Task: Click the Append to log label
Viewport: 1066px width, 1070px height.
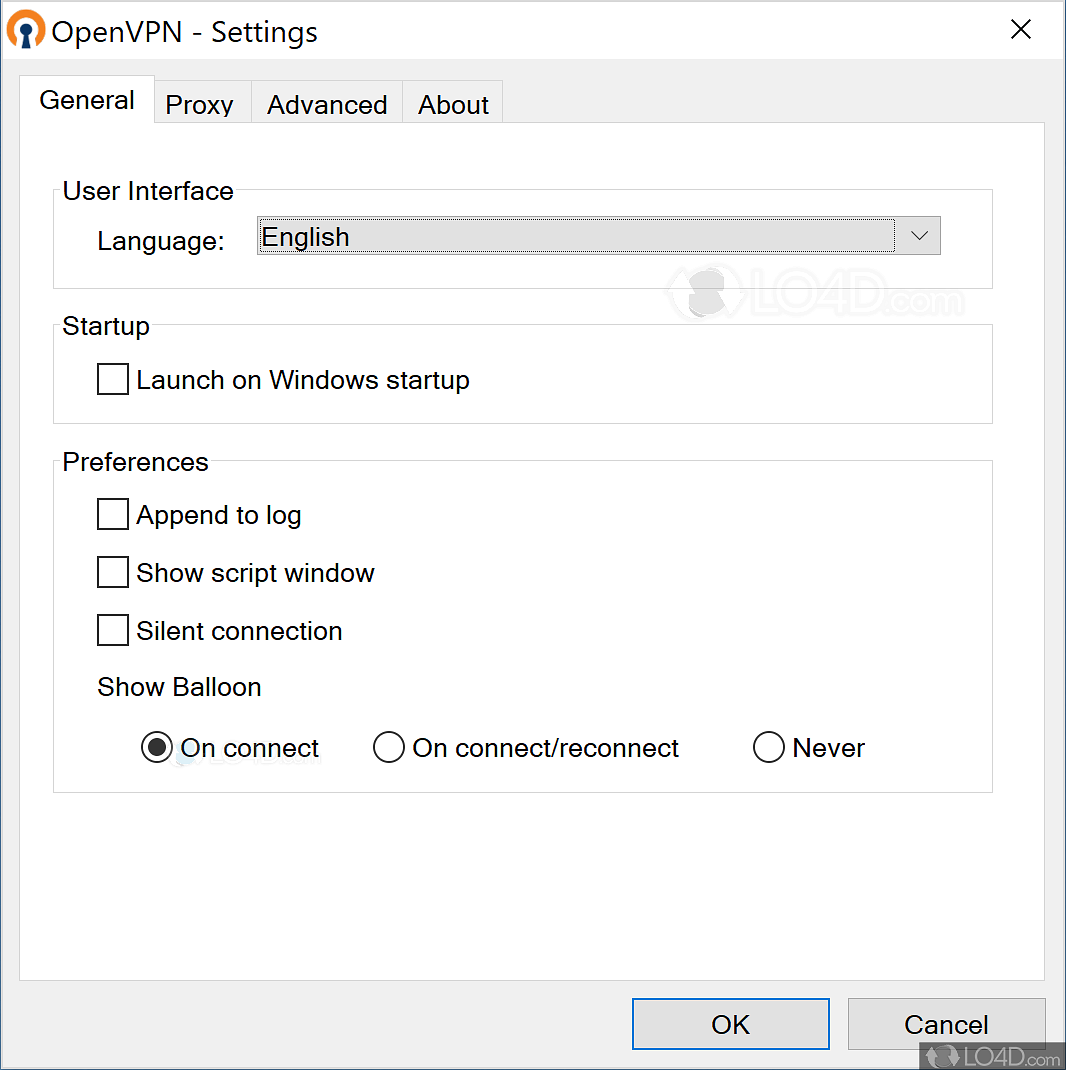Action: coord(219,515)
